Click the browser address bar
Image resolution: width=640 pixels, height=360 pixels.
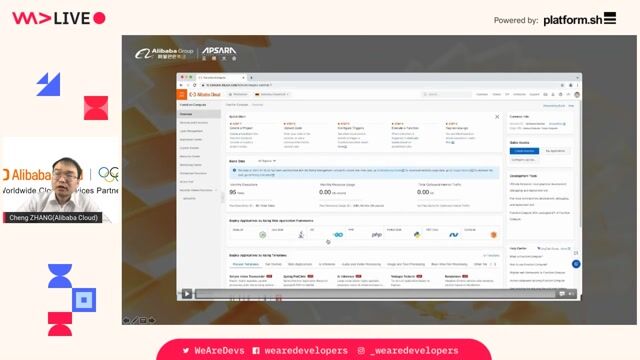click(380, 85)
